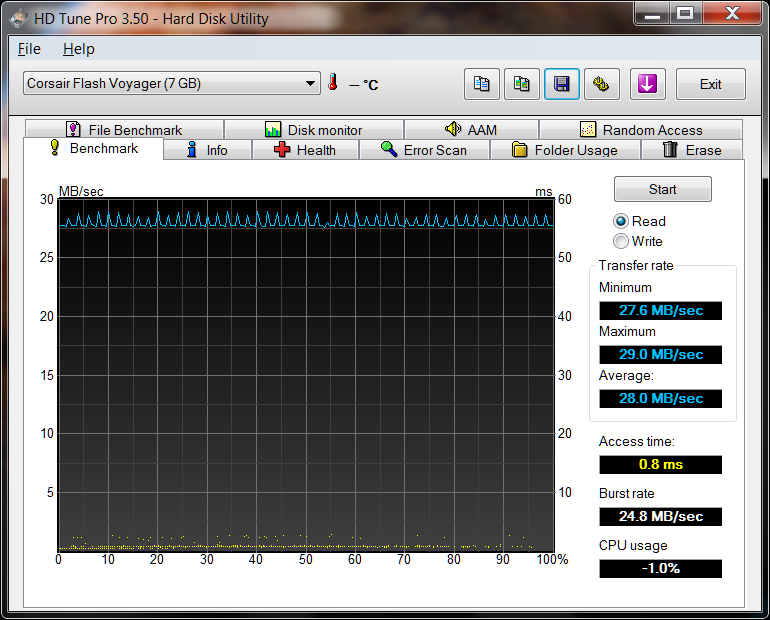The height and width of the screenshot is (620, 770).
Task: Open the Corsair Flash Voyager drive dropdown
Action: [171, 83]
